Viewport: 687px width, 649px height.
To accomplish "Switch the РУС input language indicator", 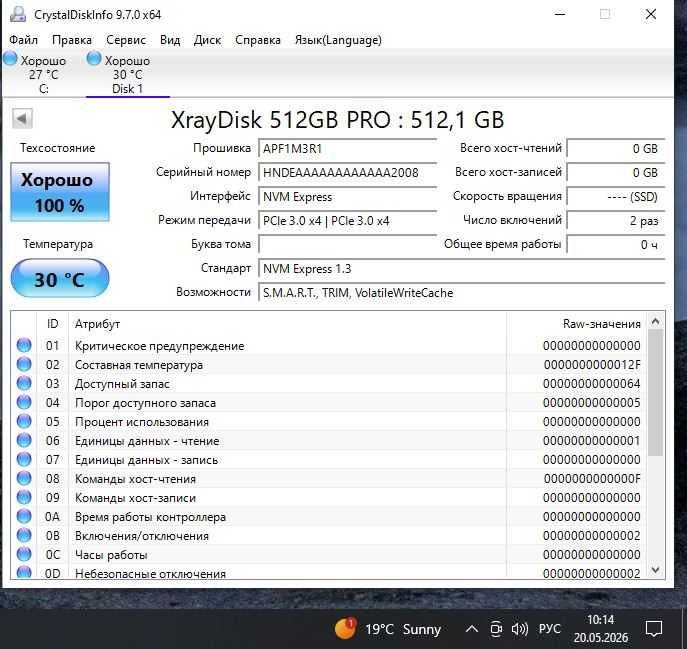I will [549, 629].
